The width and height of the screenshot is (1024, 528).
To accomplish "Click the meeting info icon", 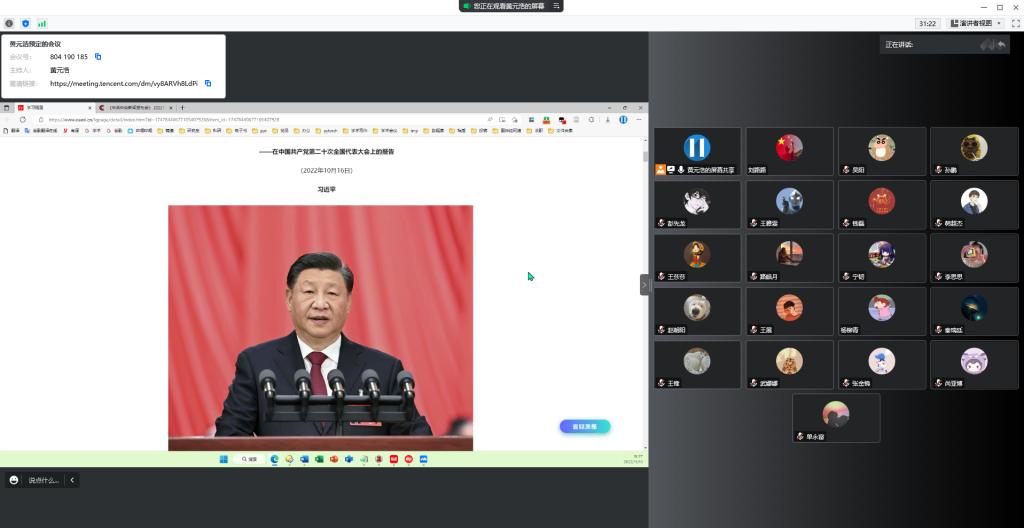I will point(9,23).
